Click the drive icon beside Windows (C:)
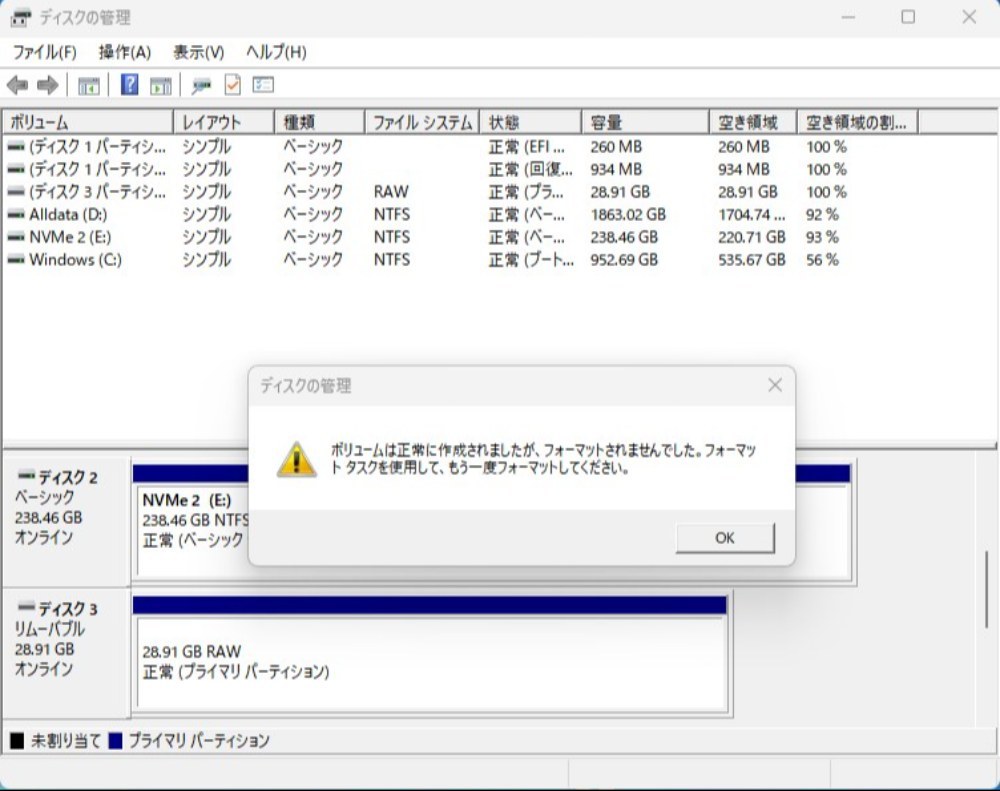The image size is (1000, 791). [16, 260]
